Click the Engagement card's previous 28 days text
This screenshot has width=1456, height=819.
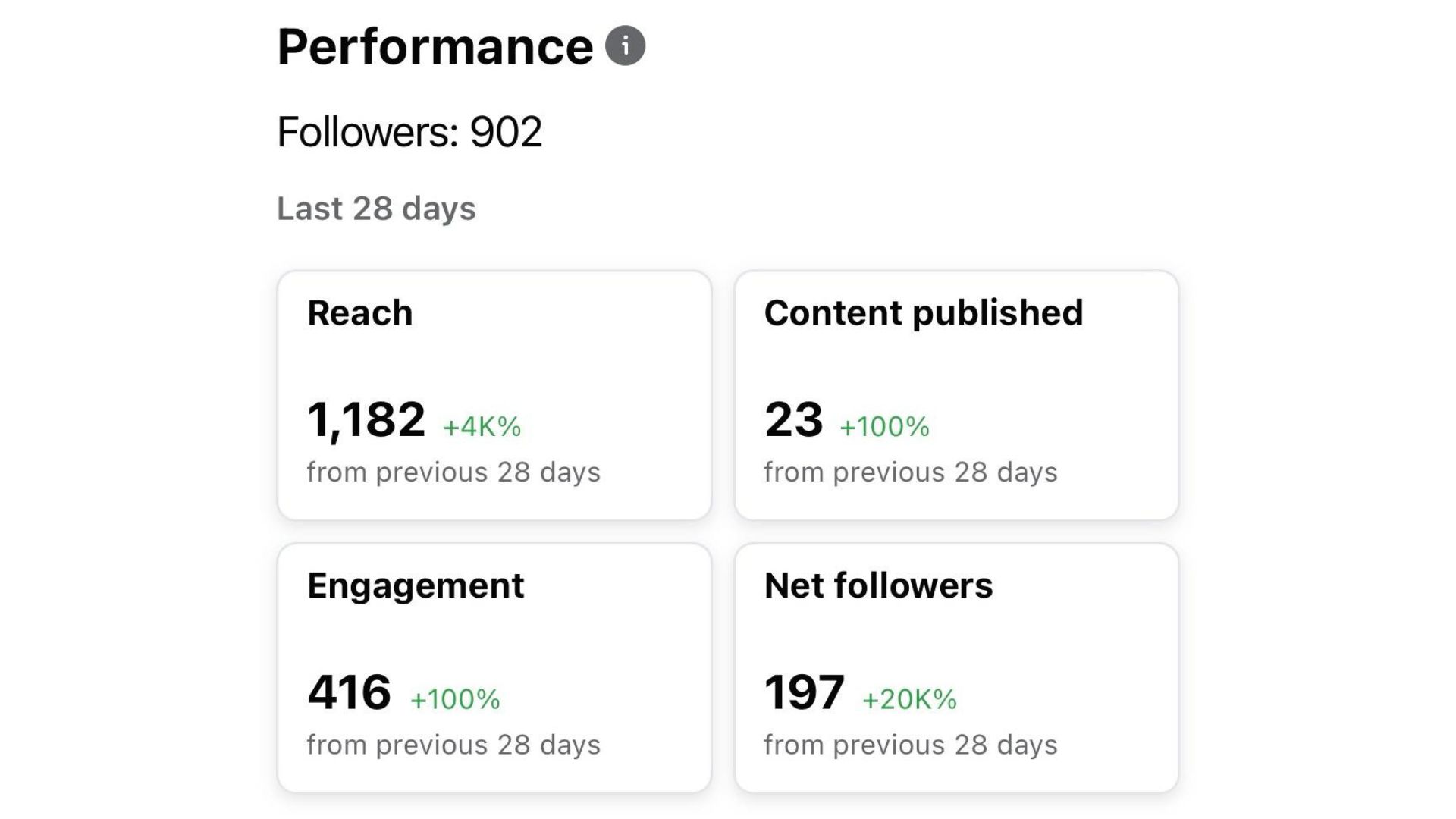[453, 745]
